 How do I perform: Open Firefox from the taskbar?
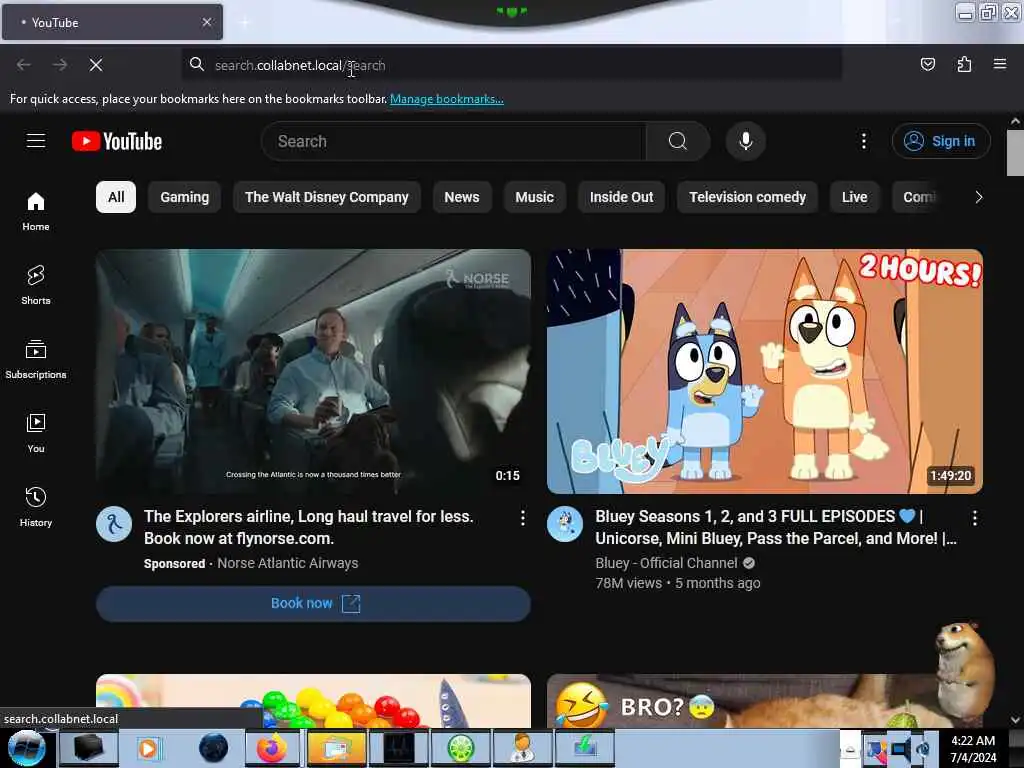(272, 748)
